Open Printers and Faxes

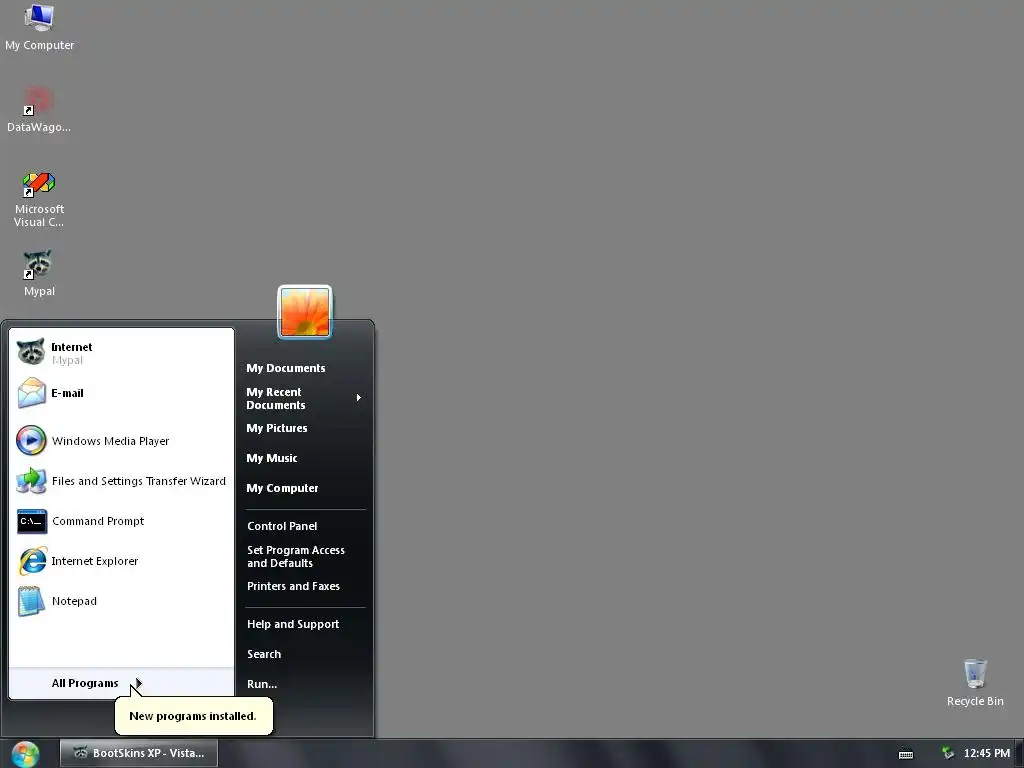[293, 586]
